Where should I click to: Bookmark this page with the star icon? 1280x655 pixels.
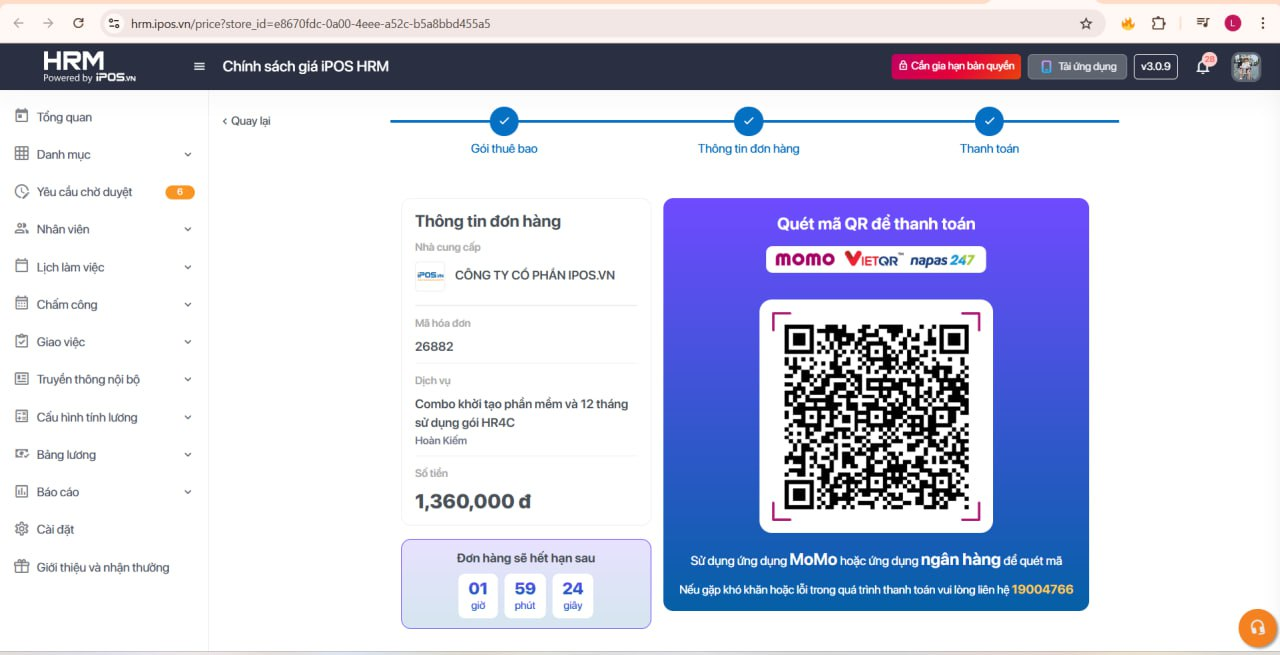1086,23
